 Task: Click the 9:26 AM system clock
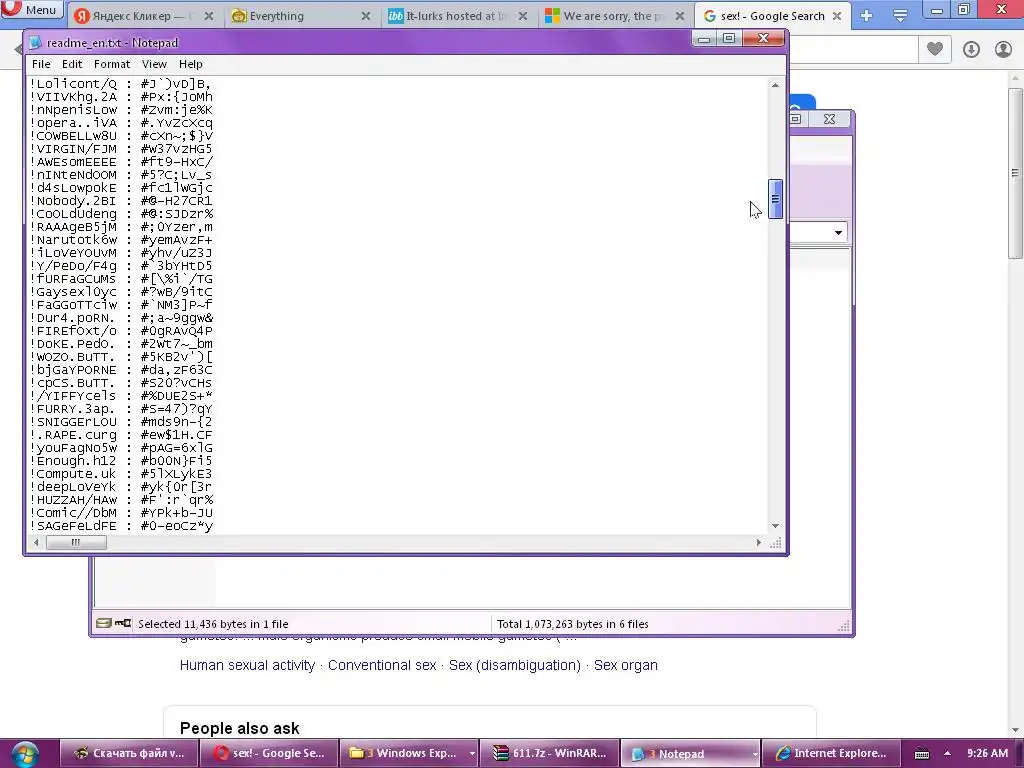tap(987, 753)
